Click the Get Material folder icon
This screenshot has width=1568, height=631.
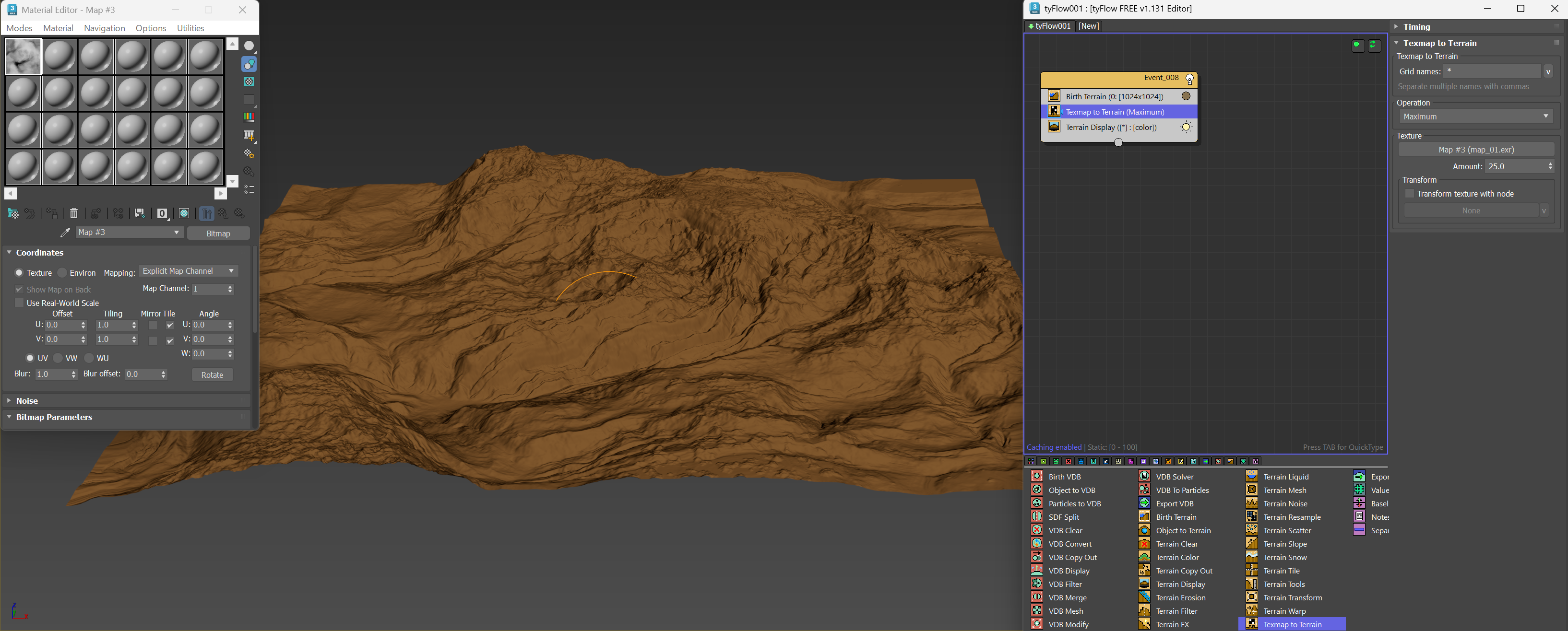coord(13,213)
